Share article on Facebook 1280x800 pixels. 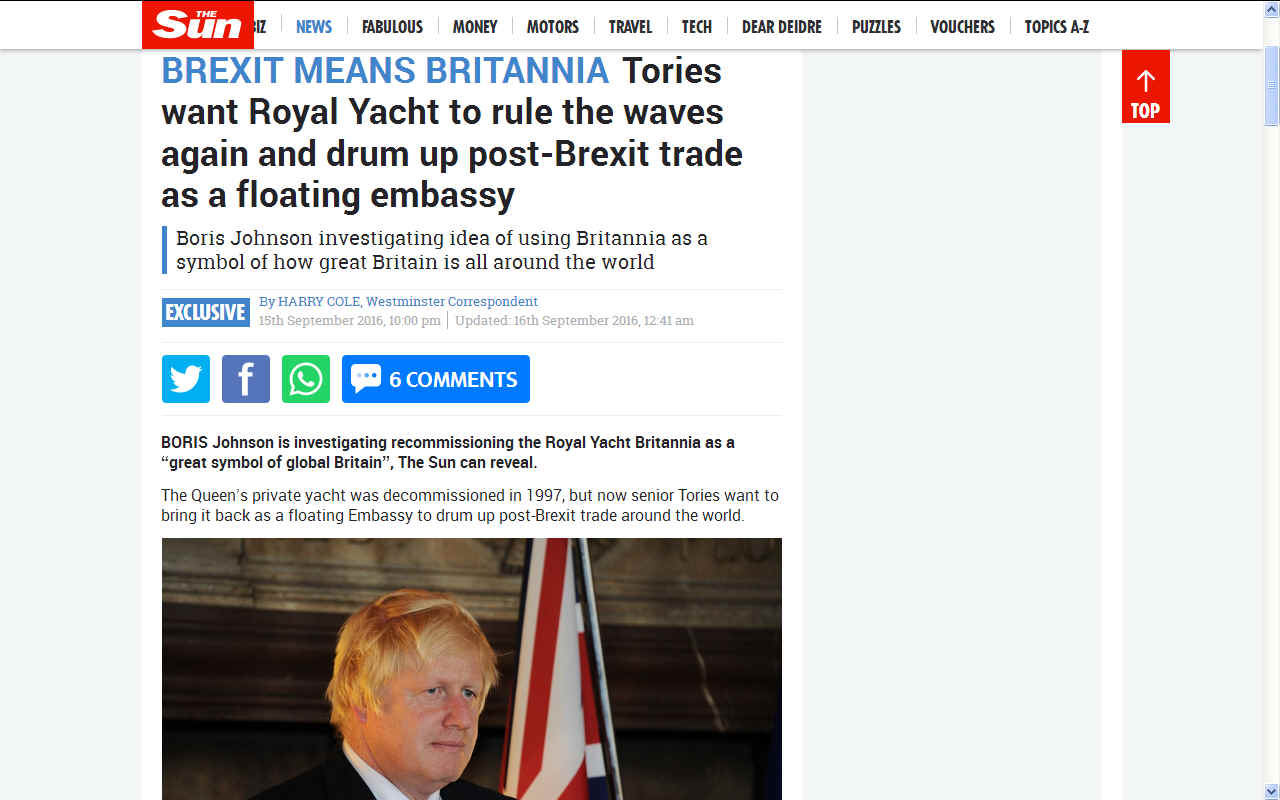point(246,379)
